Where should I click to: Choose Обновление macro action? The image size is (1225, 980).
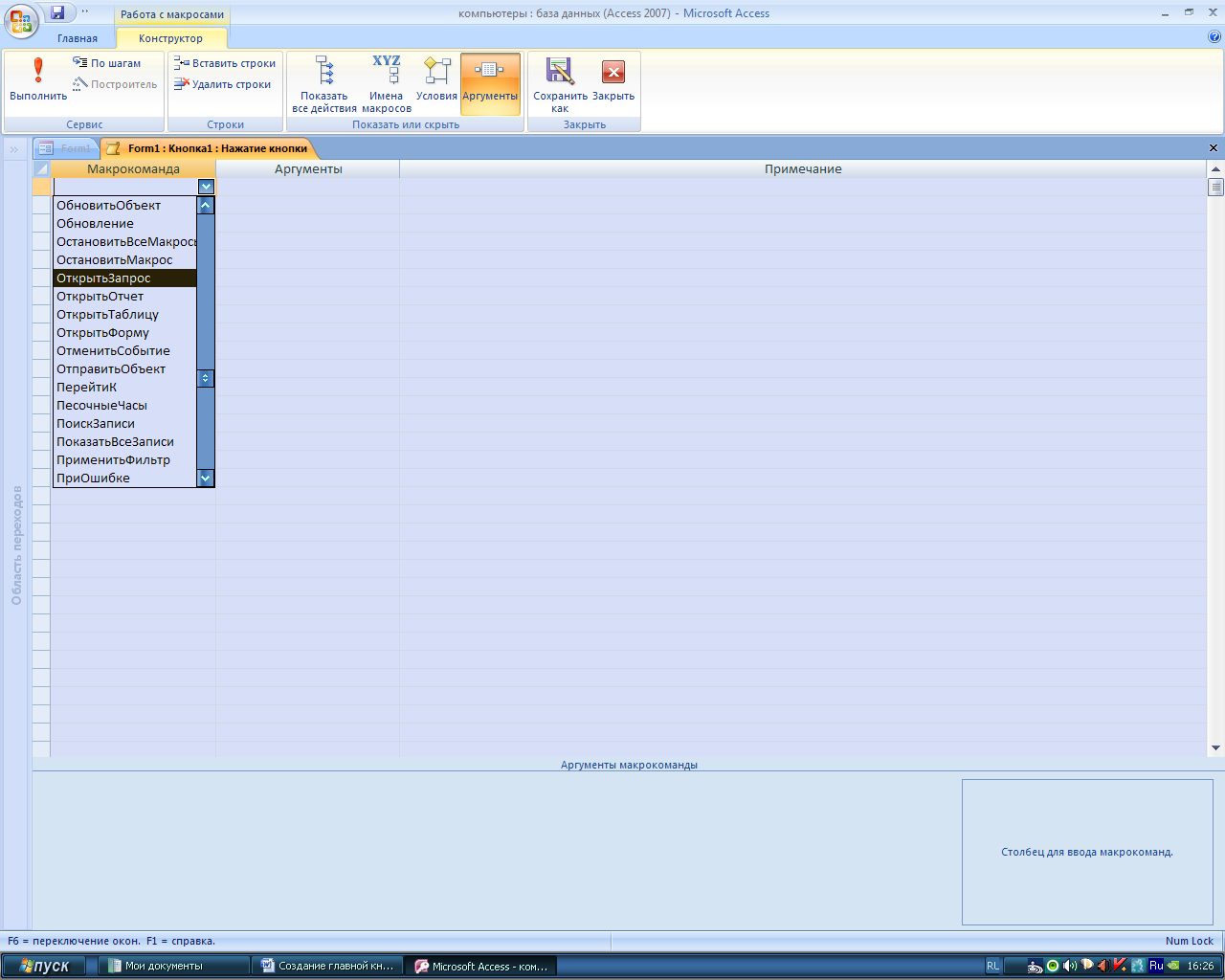coord(124,223)
